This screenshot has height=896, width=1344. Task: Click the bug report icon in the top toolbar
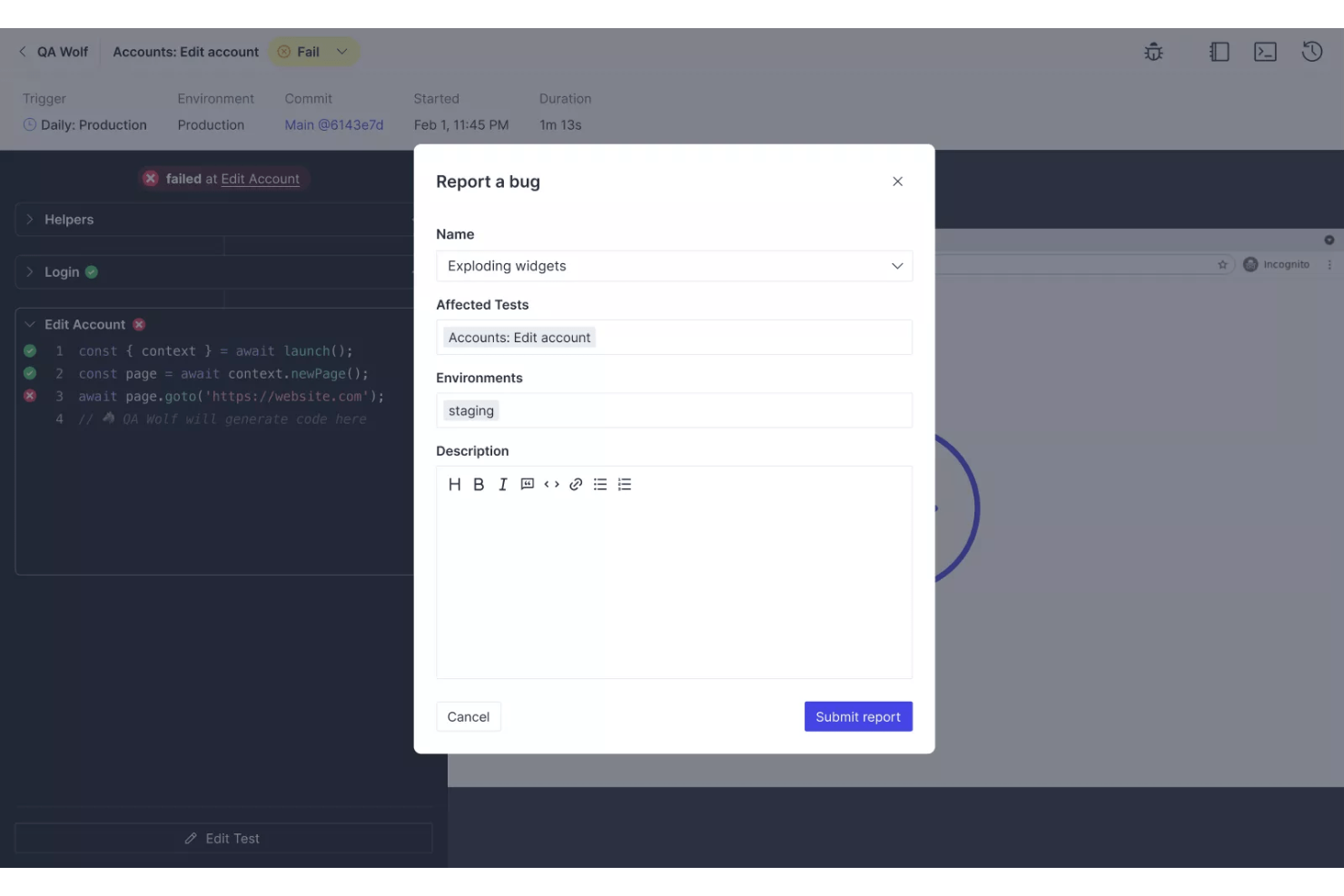(x=1153, y=52)
